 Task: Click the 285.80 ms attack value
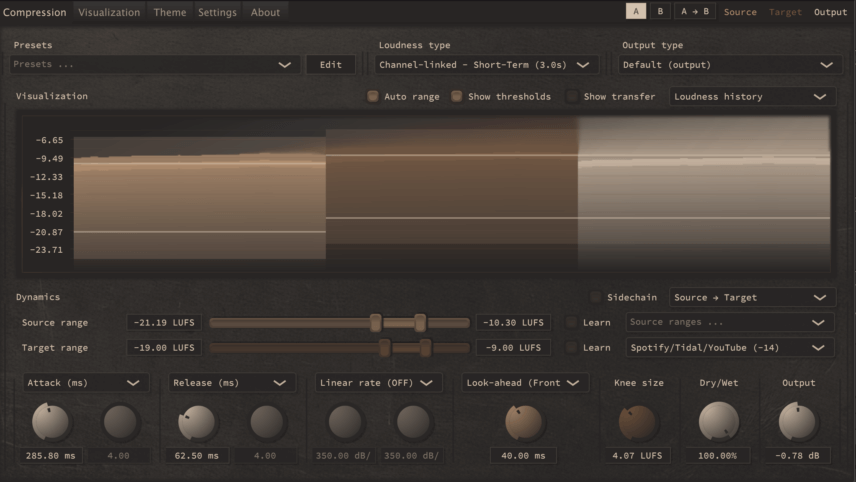[50, 455]
